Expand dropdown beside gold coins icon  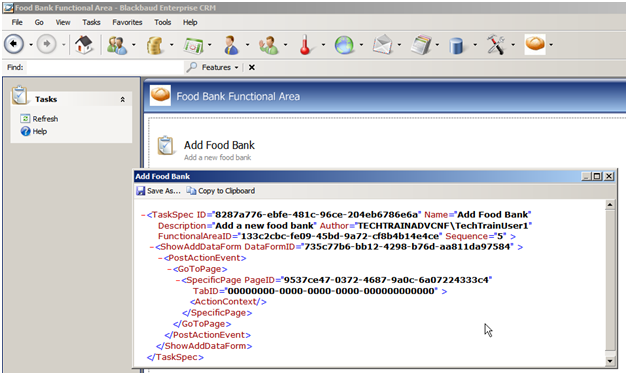(171, 45)
